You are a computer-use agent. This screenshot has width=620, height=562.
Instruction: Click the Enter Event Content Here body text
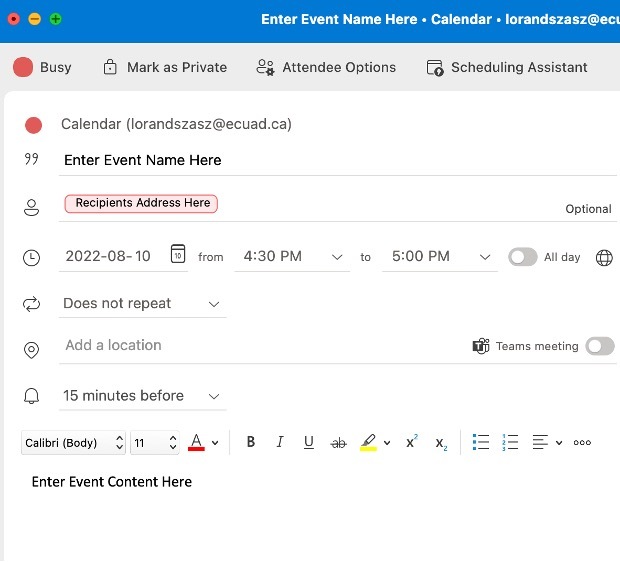pos(112,482)
